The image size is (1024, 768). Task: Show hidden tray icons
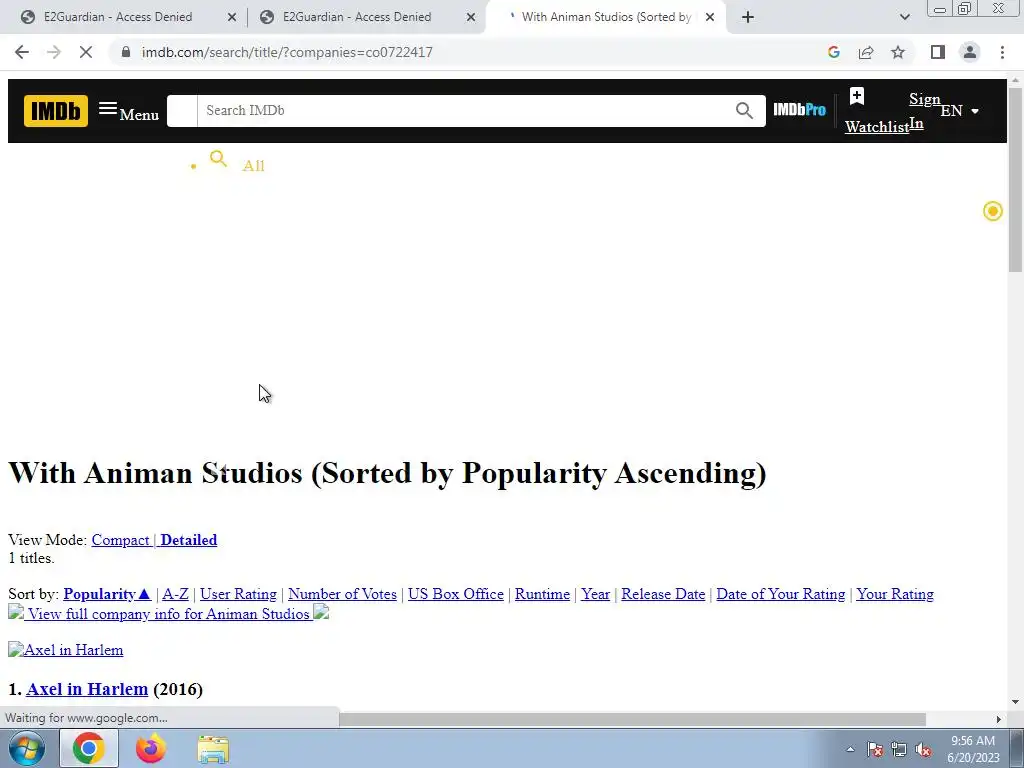click(850, 750)
